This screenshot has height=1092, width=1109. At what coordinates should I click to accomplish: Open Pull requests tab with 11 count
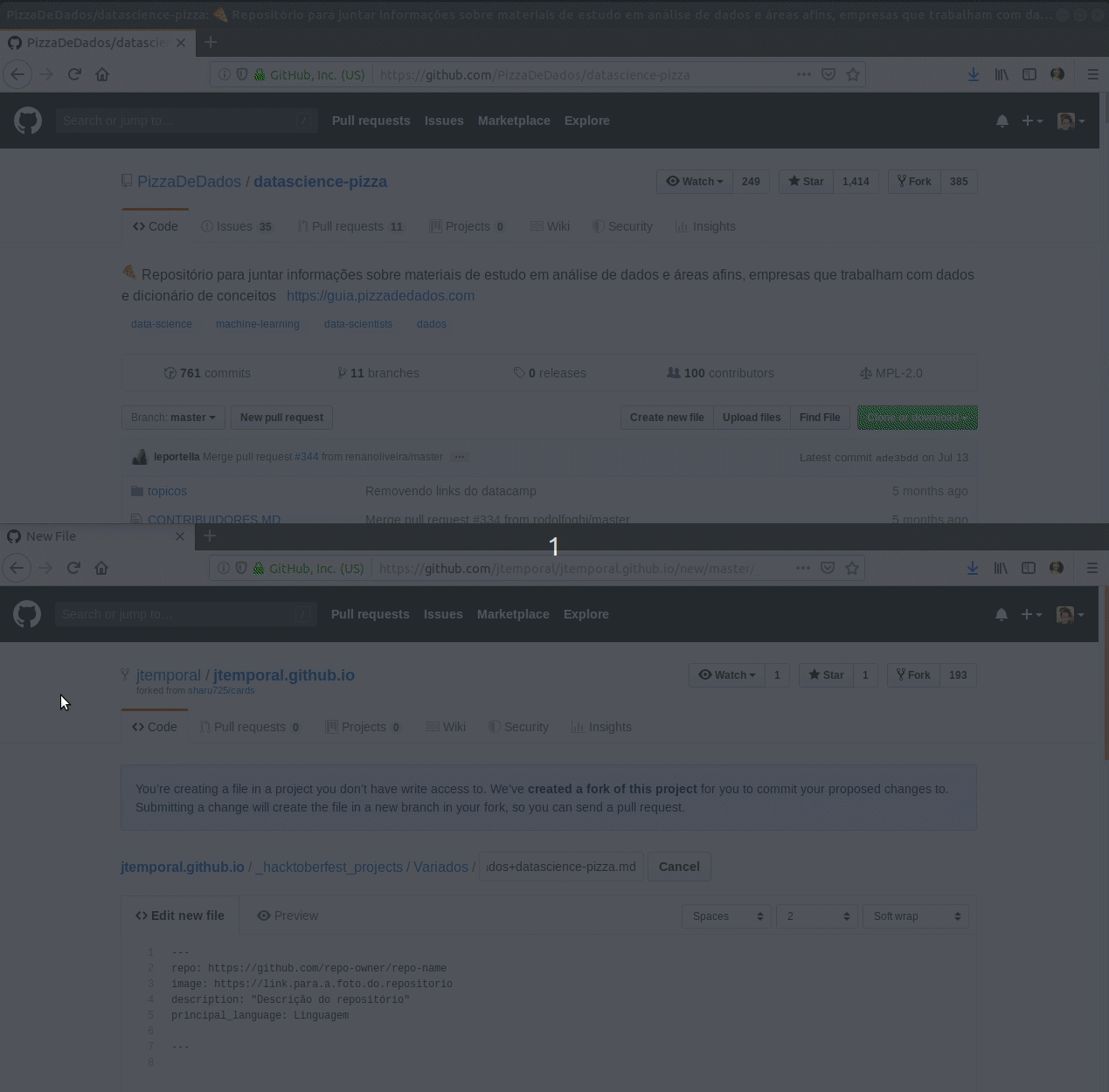tap(350, 226)
